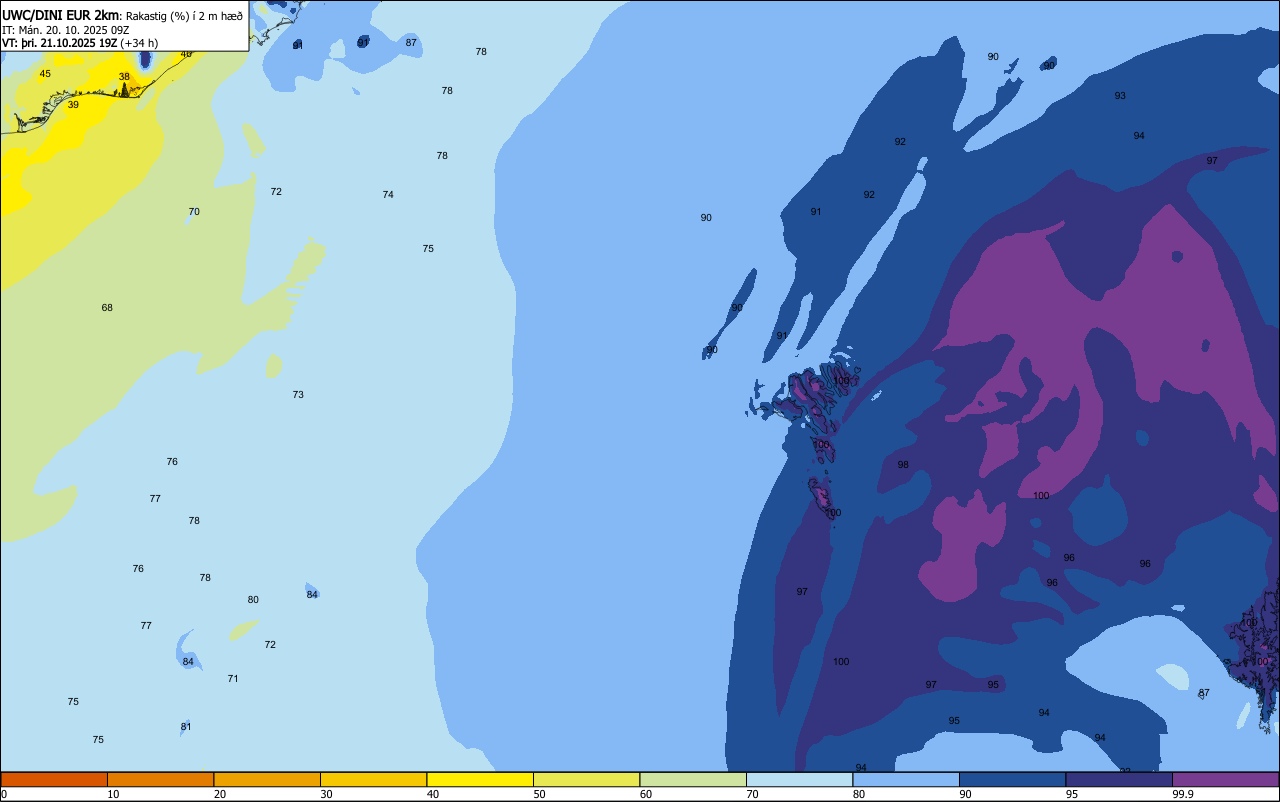This screenshot has height=802, width=1280.
Task: Click the '74' value on the map
Action: pos(388,195)
